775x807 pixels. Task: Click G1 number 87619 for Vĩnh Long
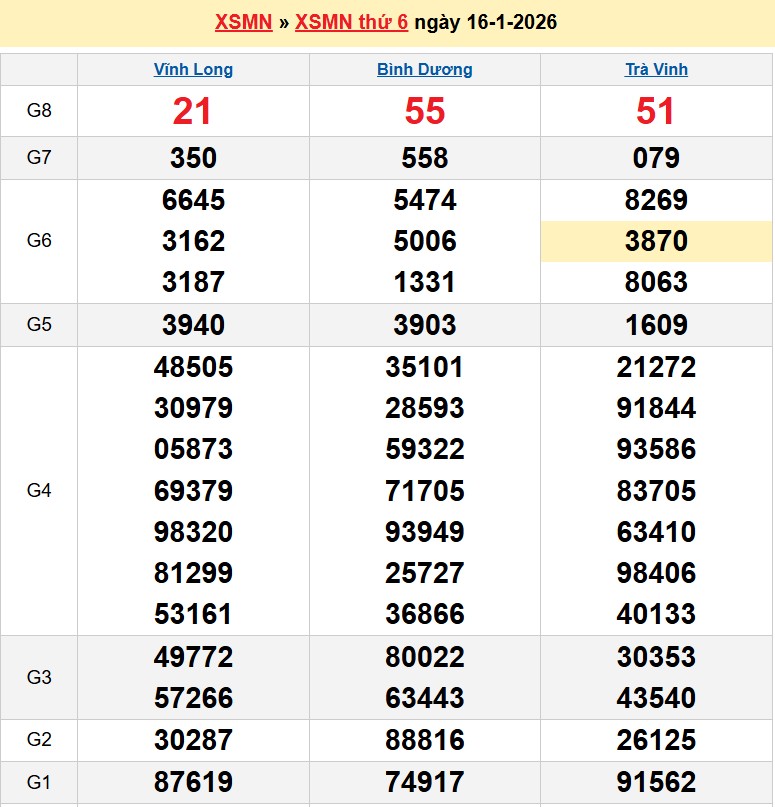pos(193,782)
